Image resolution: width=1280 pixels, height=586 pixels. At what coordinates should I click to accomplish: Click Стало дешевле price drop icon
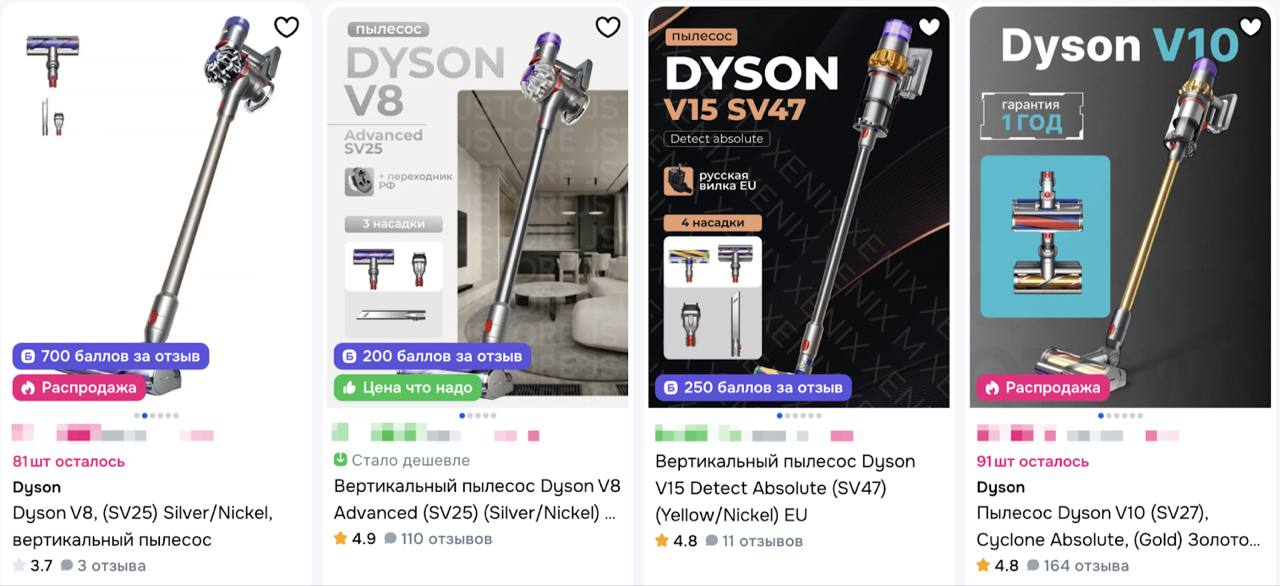coord(340,460)
